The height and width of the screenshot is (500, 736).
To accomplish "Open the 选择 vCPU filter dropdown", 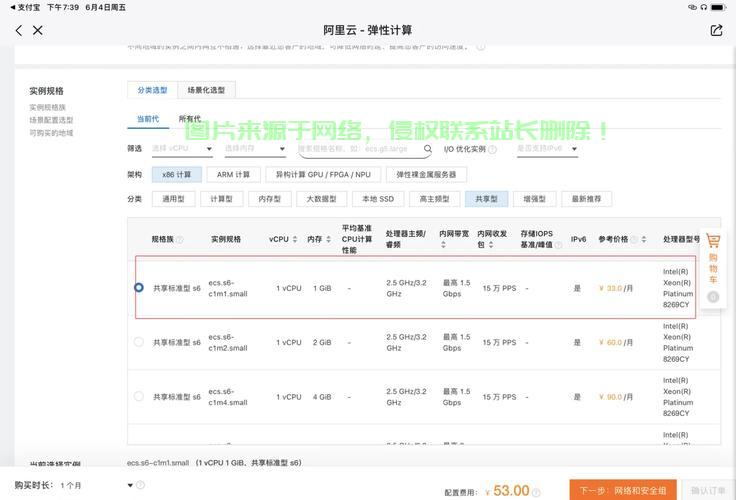I will click(182, 149).
